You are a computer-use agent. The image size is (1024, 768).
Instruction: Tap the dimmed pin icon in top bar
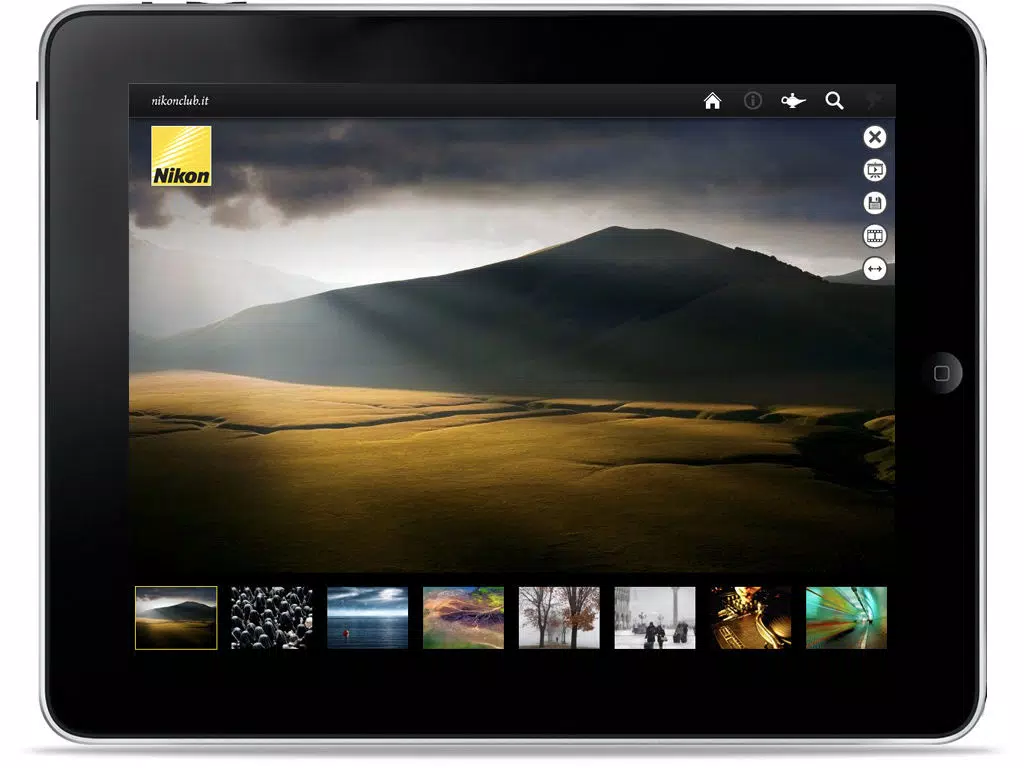coord(874,101)
